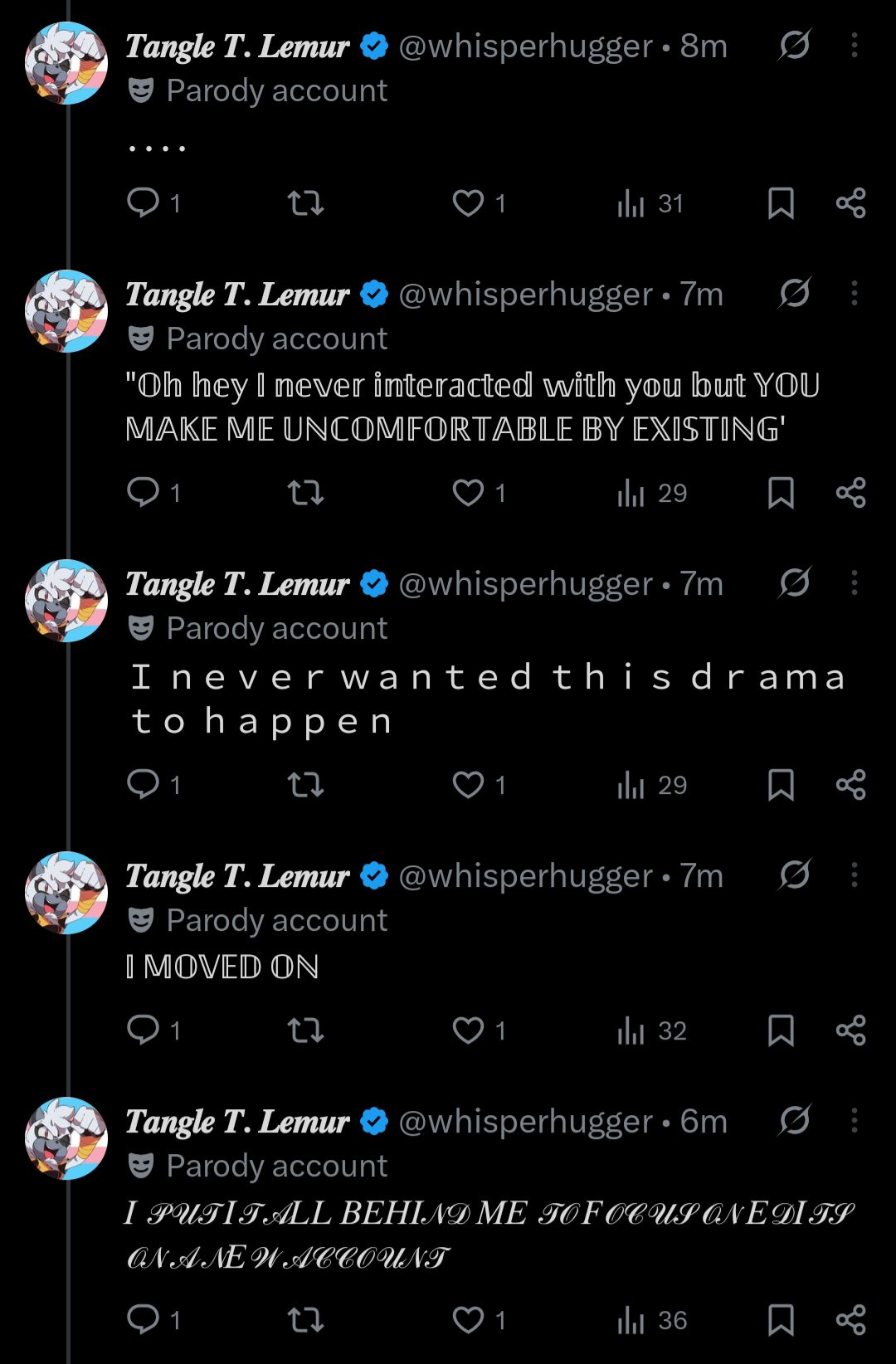Retweet the "I never wanted this drama" tweet
Image resolution: width=896 pixels, height=1364 pixels.
click(305, 785)
